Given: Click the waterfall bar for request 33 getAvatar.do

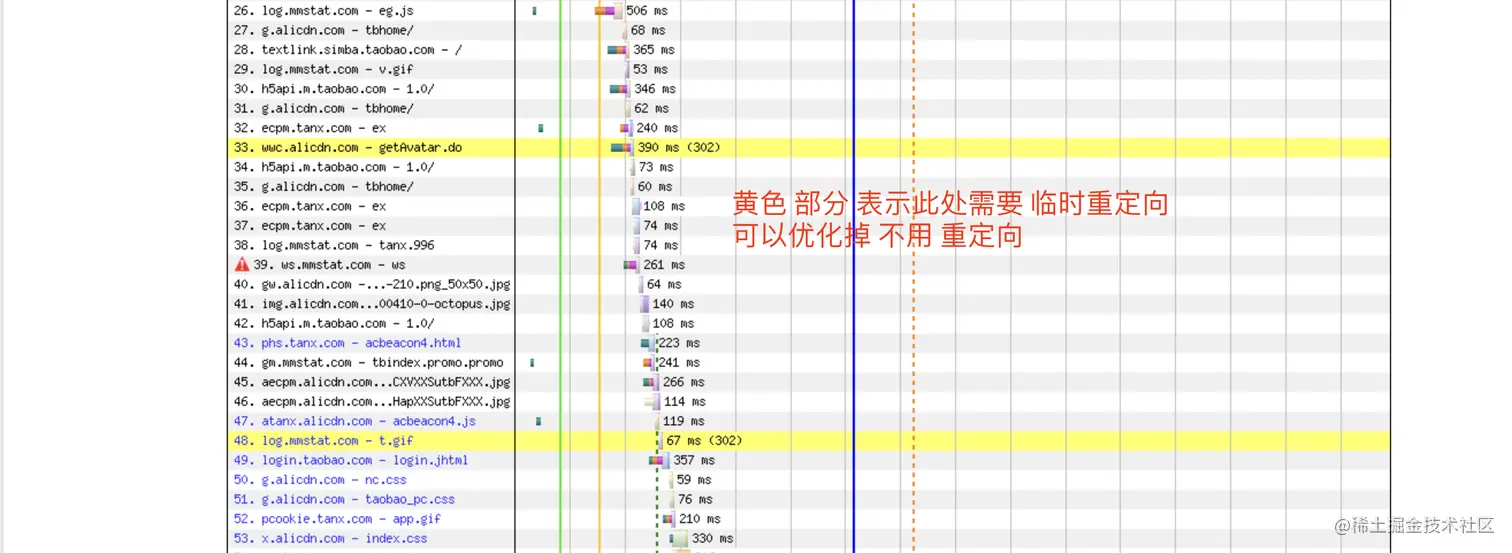Looking at the screenshot, I should [x=623, y=147].
